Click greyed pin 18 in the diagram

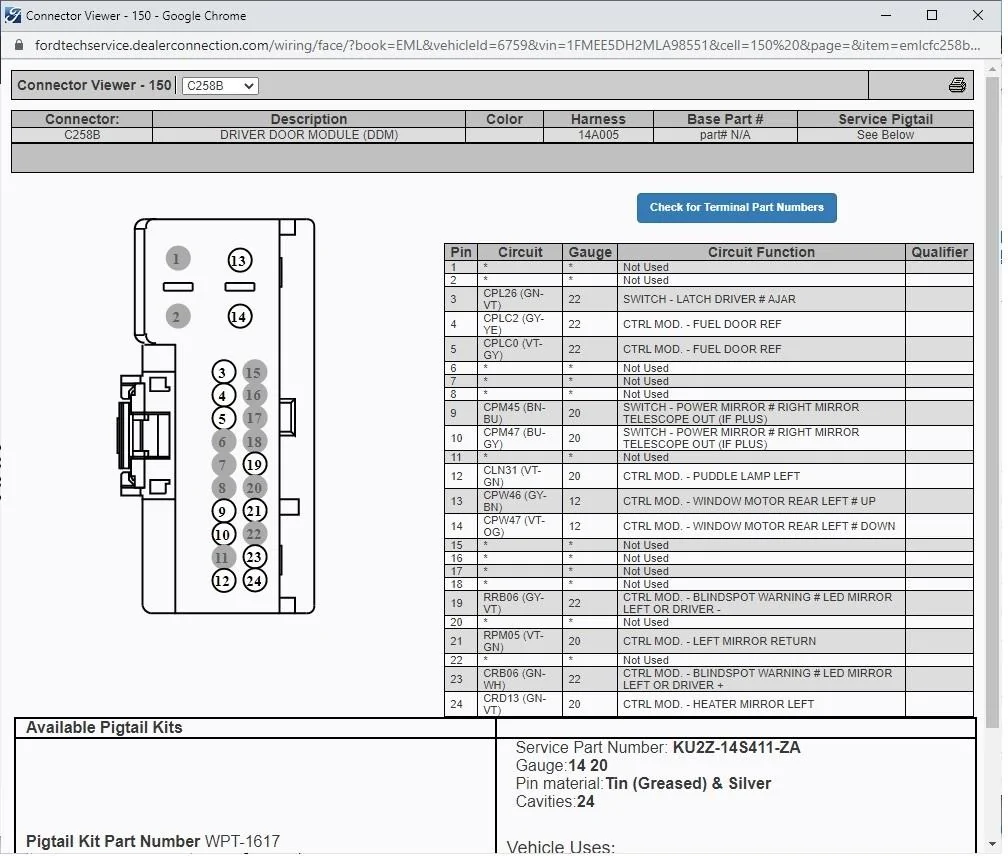(x=255, y=441)
